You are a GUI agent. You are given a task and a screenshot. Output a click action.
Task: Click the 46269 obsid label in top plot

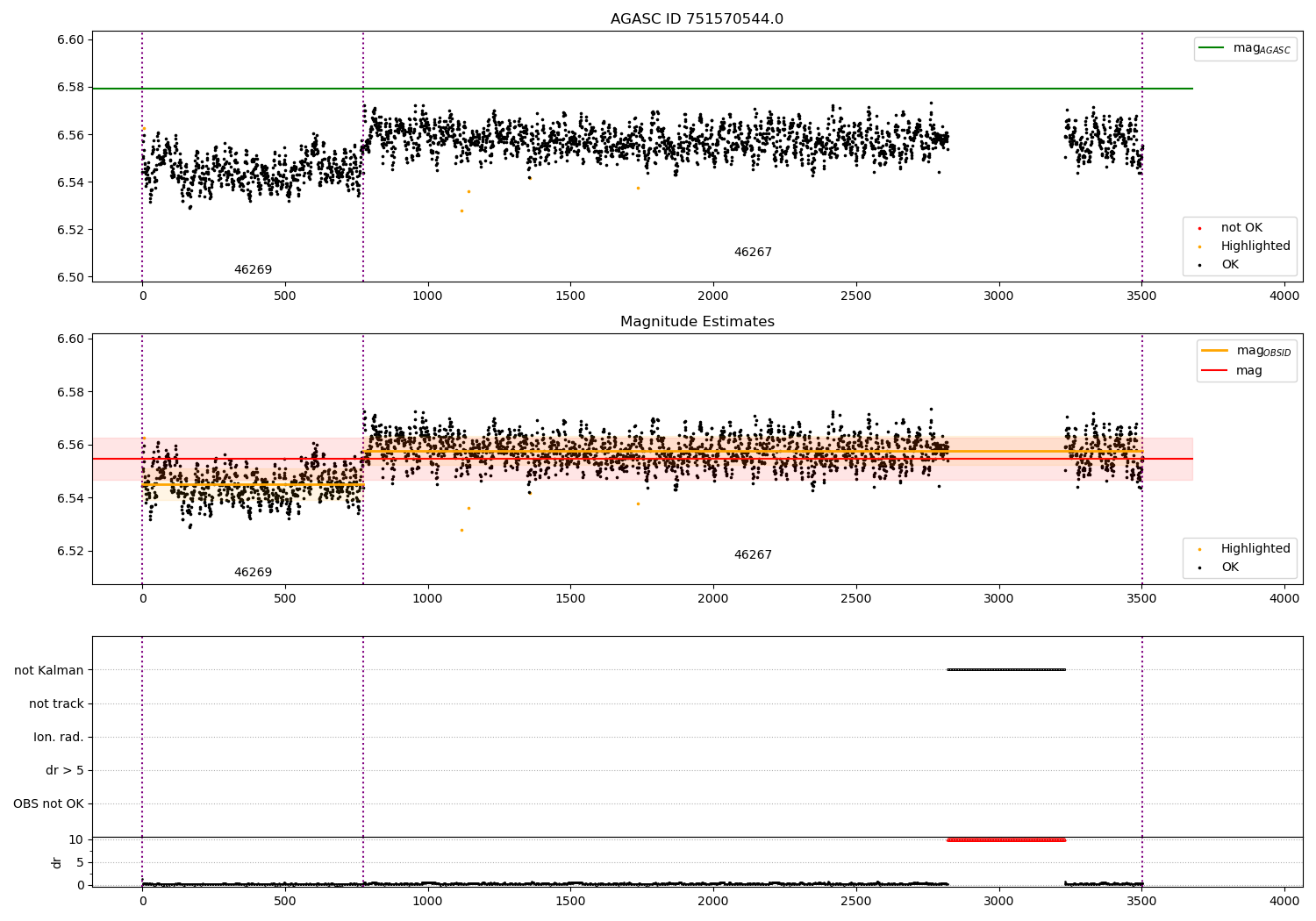253,270
